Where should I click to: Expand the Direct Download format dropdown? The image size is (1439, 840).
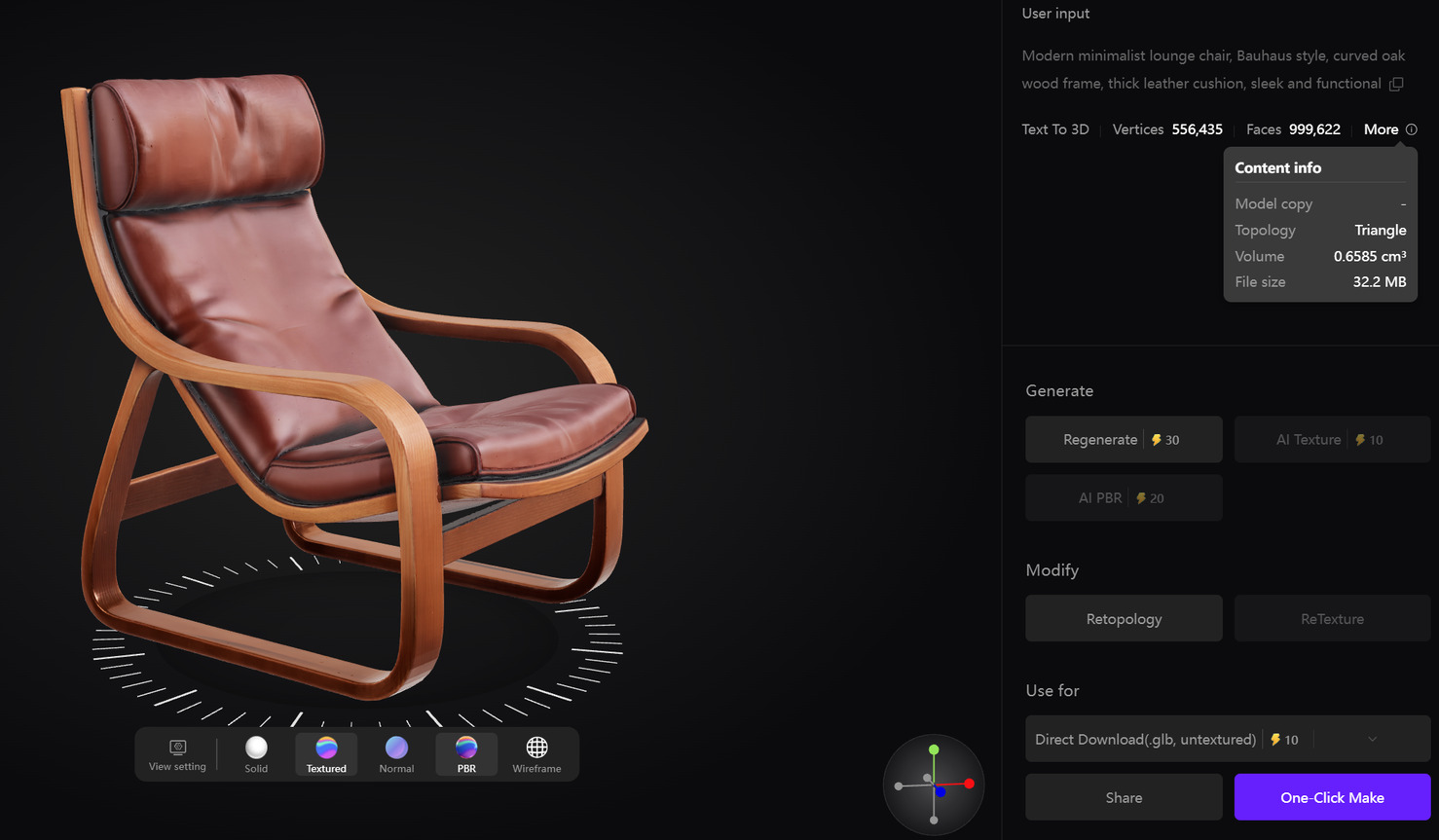[1373, 739]
